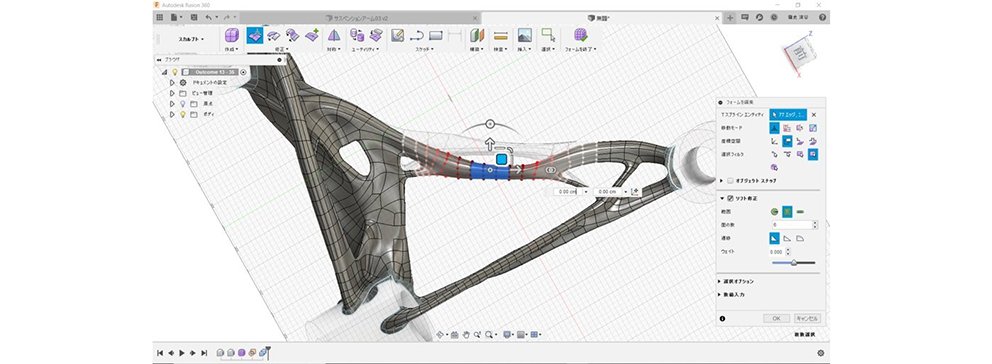This screenshot has height=364, width=992.
Task: Click the ViewCube in the corner
Action: pyautogui.click(x=800, y=51)
